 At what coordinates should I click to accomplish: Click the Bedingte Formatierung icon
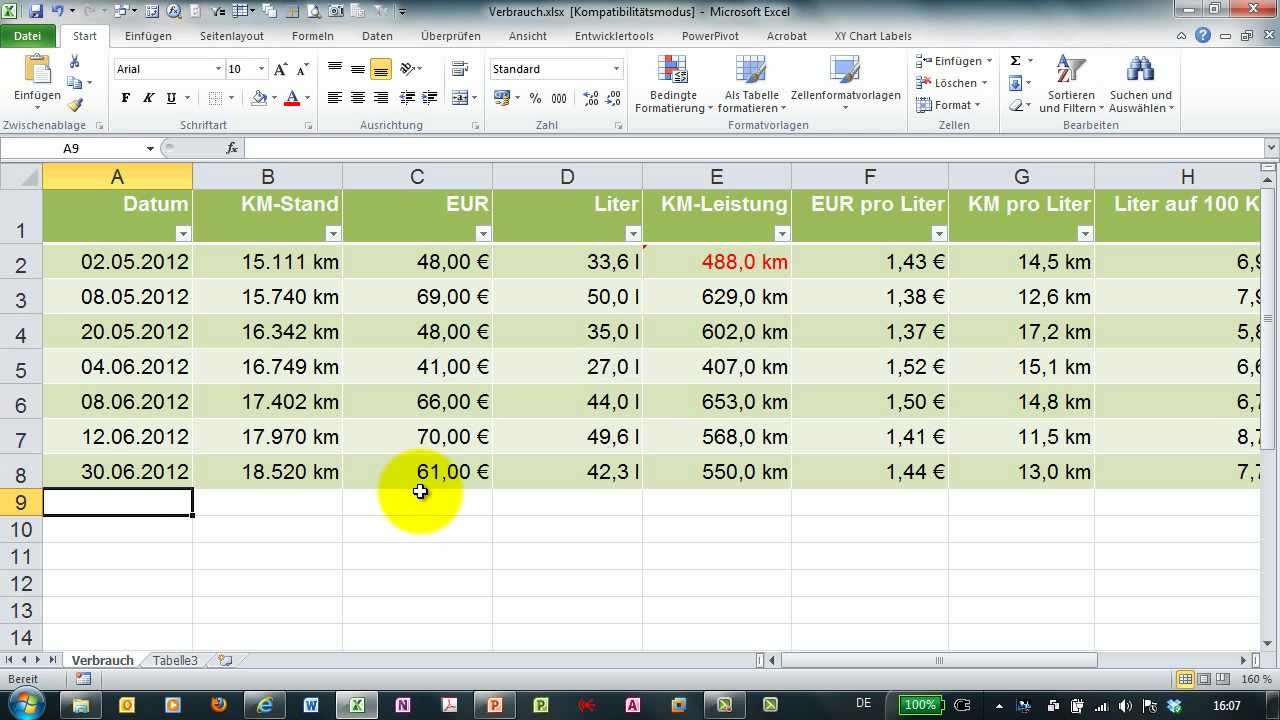[x=673, y=71]
